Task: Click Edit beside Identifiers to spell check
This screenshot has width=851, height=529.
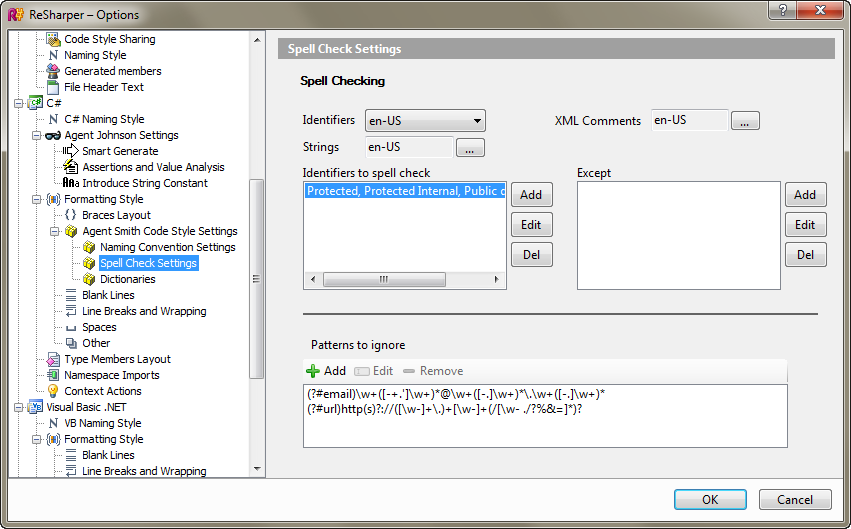Action: (x=531, y=225)
